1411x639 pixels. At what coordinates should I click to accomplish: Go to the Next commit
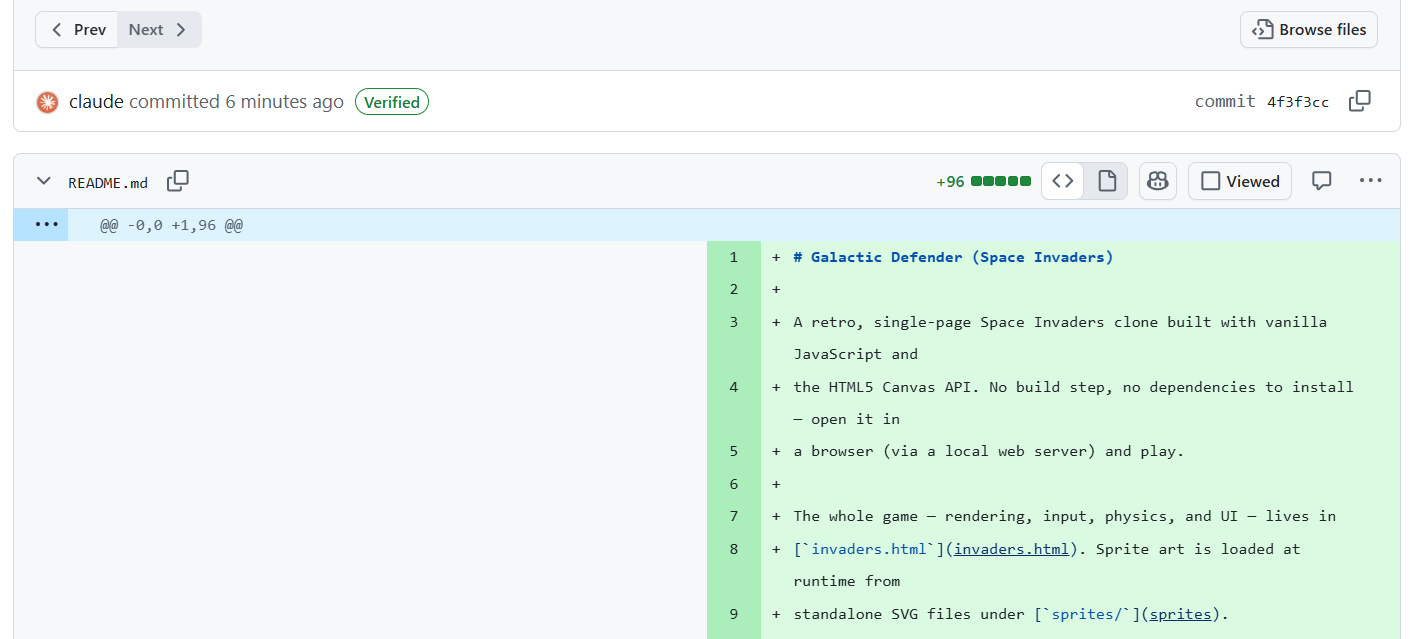click(159, 30)
